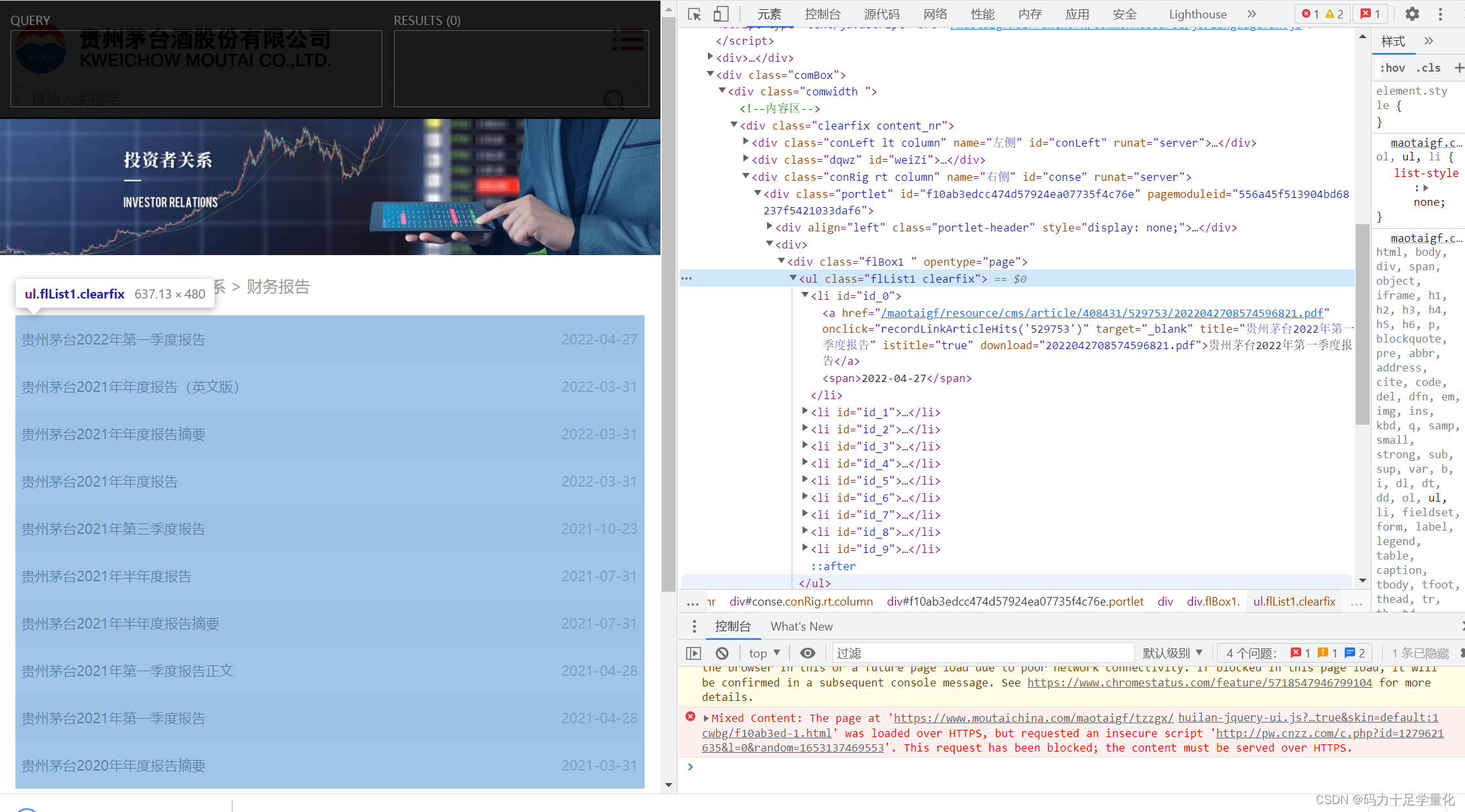This screenshot has width=1465, height=812.
Task: Switch to the 网络 tab
Action: click(x=935, y=14)
